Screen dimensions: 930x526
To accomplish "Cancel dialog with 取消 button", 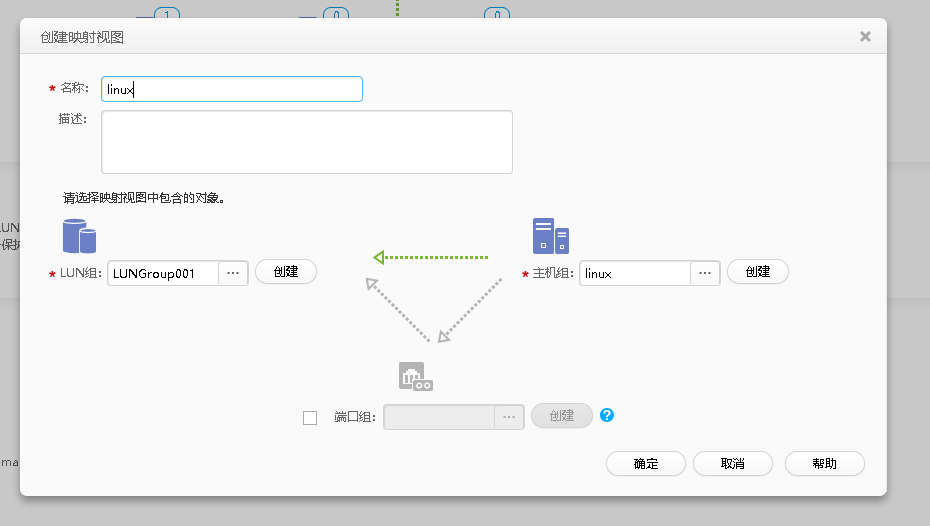I will [x=732, y=464].
